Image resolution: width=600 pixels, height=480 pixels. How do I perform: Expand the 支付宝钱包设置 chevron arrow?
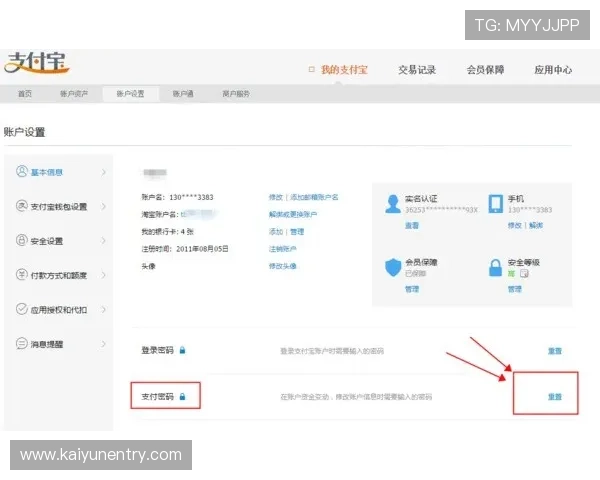pyautogui.click(x=103, y=207)
